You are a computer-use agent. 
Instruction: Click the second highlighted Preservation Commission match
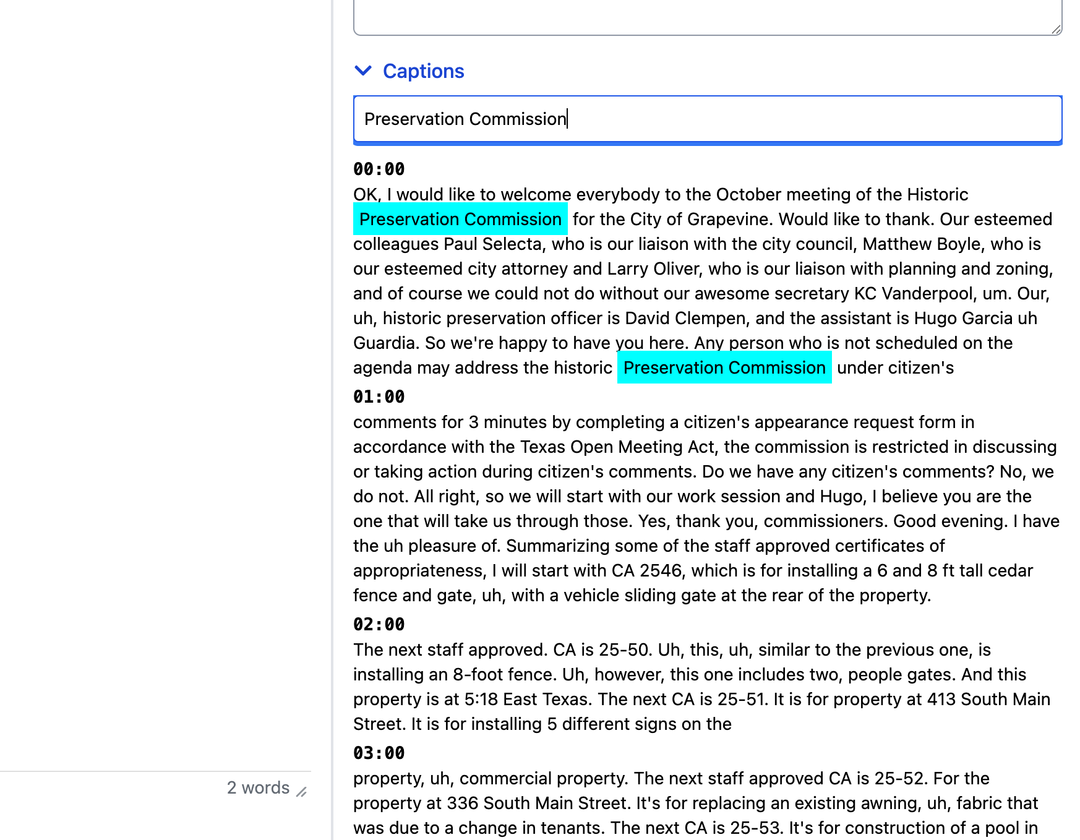click(x=724, y=368)
